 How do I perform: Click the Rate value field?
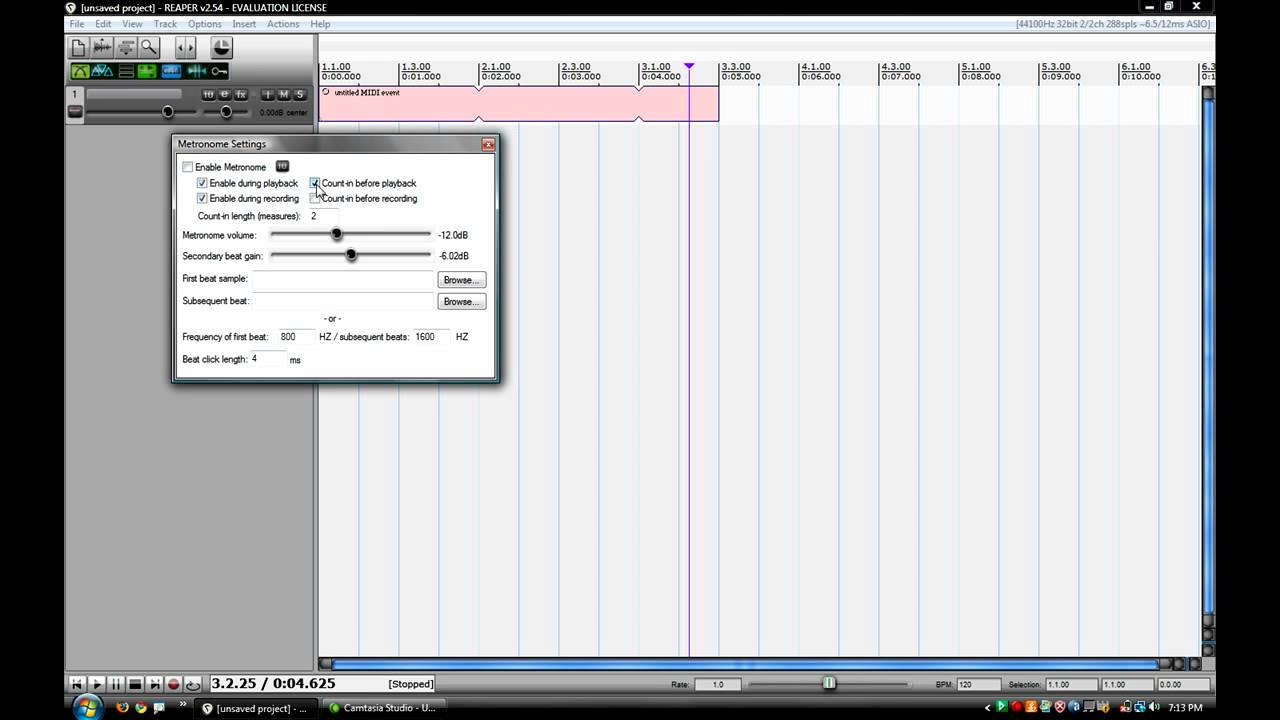pos(717,684)
